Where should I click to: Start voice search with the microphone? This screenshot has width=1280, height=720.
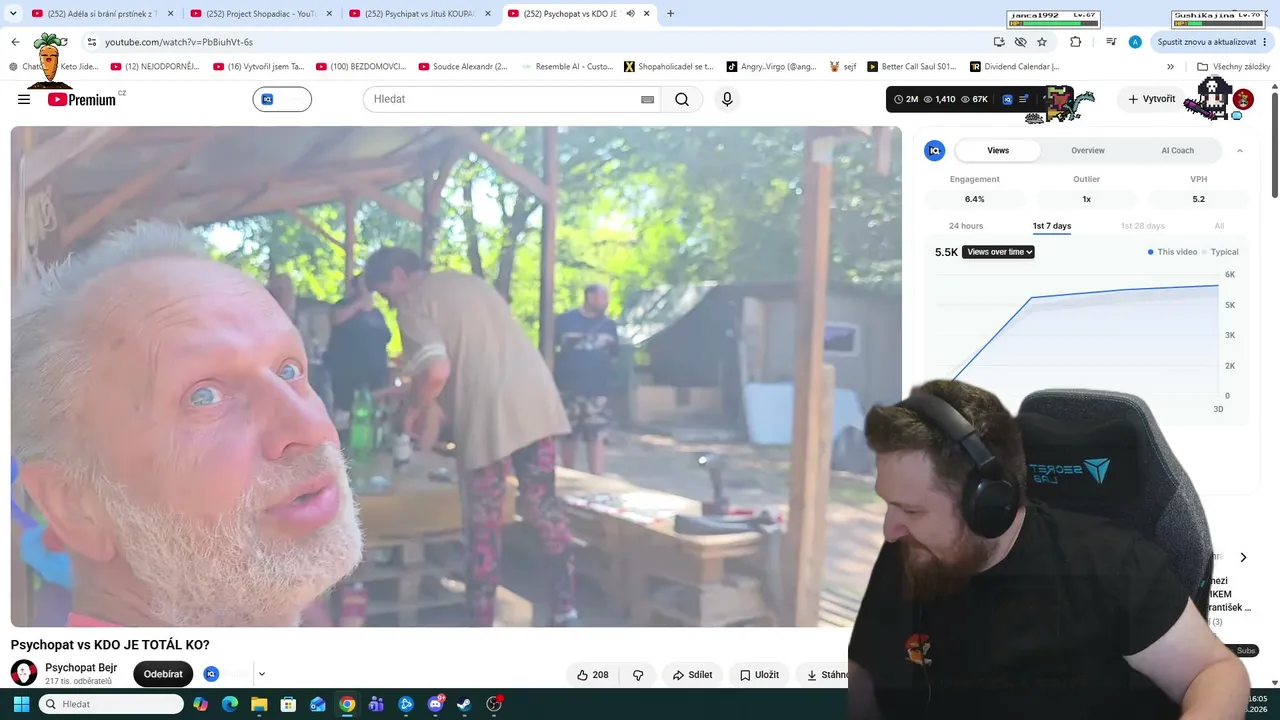(x=727, y=99)
